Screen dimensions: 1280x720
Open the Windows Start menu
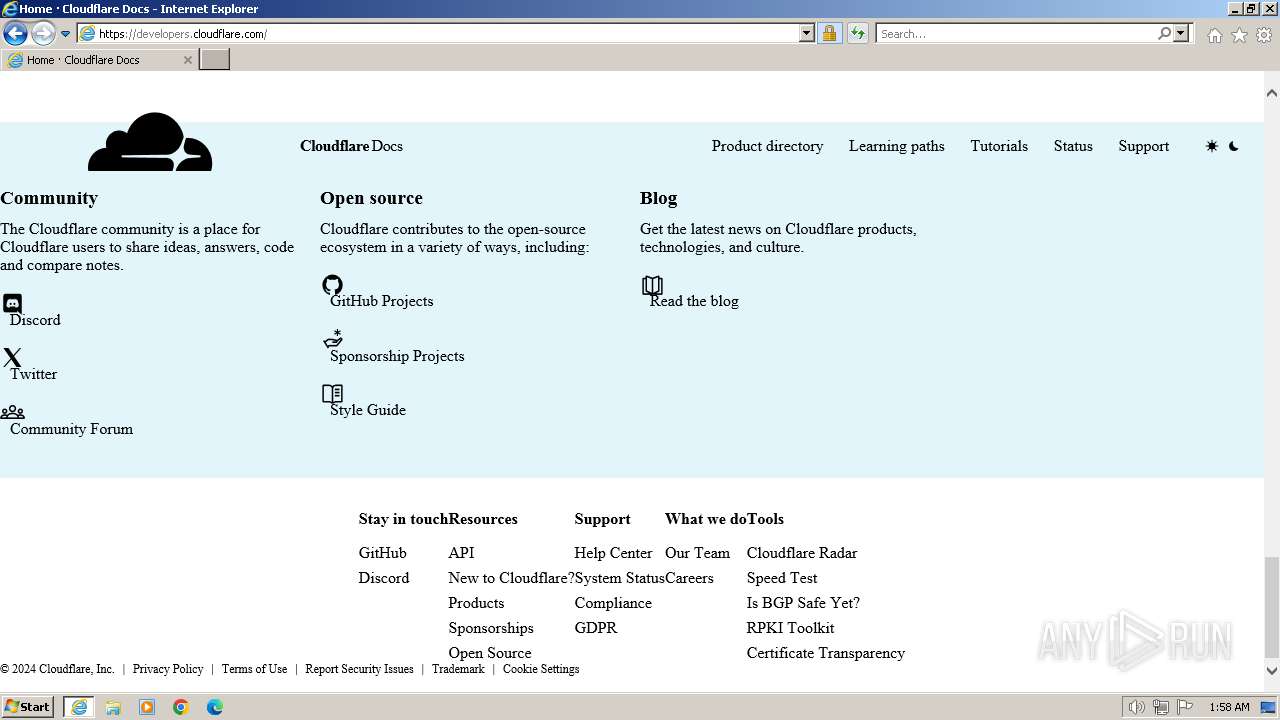[x=28, y=706]
